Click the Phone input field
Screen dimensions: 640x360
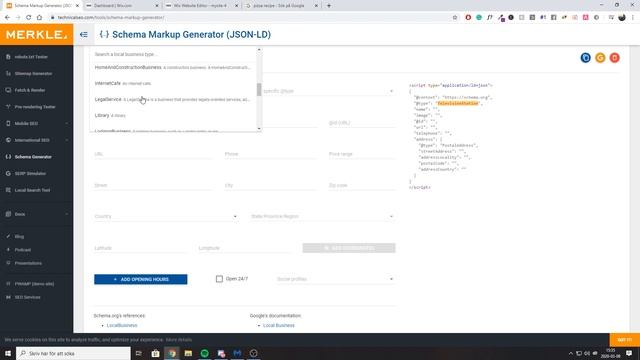tap(270, 154)
